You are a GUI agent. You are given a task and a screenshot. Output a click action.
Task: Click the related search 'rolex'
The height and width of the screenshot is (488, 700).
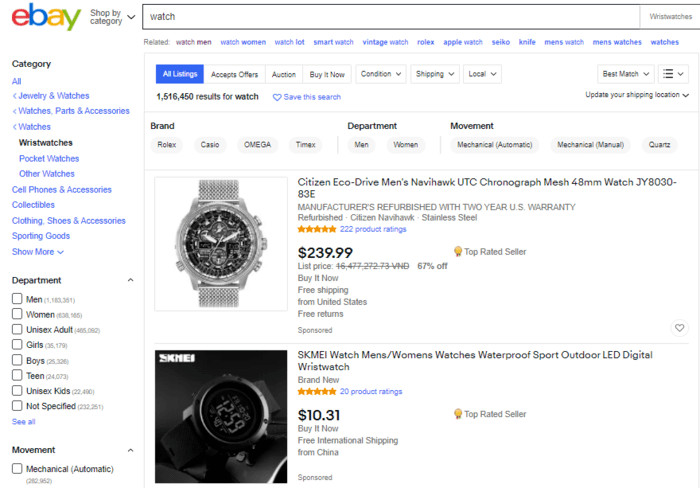[426, 42]
